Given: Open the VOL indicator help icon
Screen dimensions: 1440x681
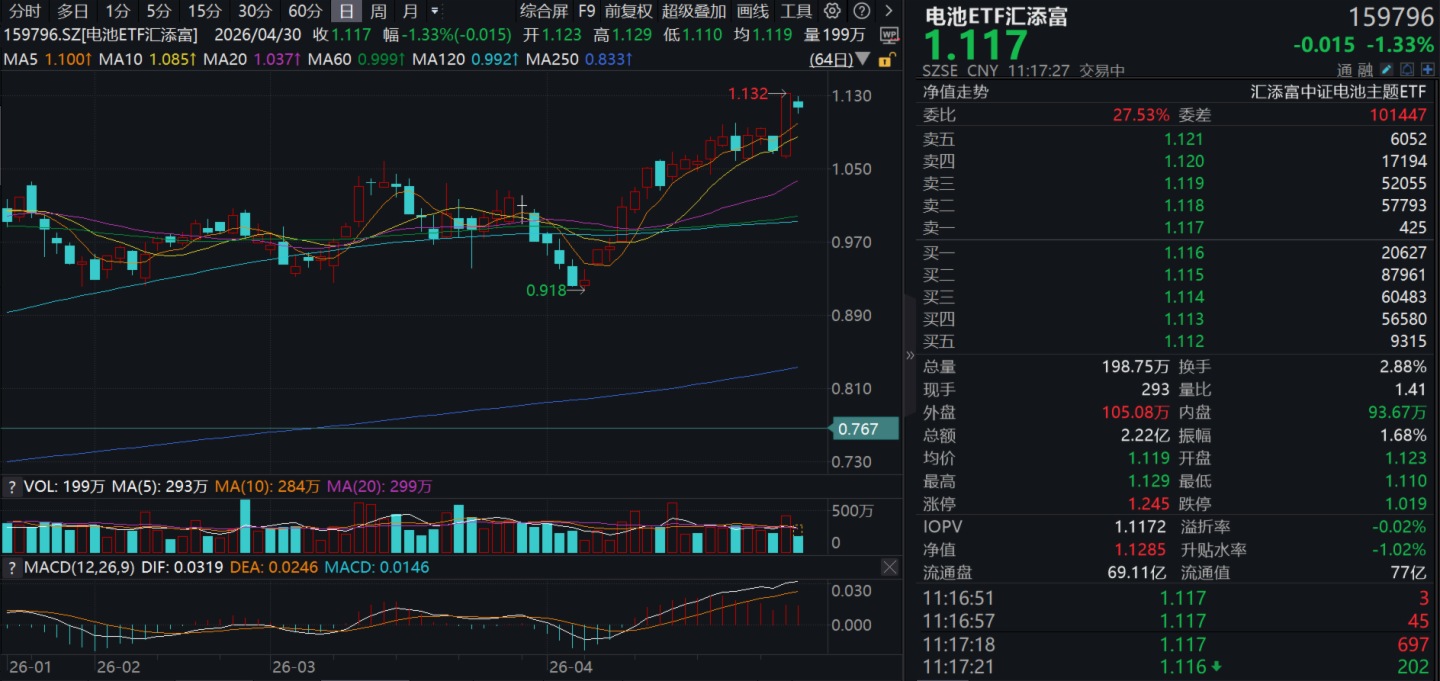Looking at the screenshot, I should pos(12,487).
